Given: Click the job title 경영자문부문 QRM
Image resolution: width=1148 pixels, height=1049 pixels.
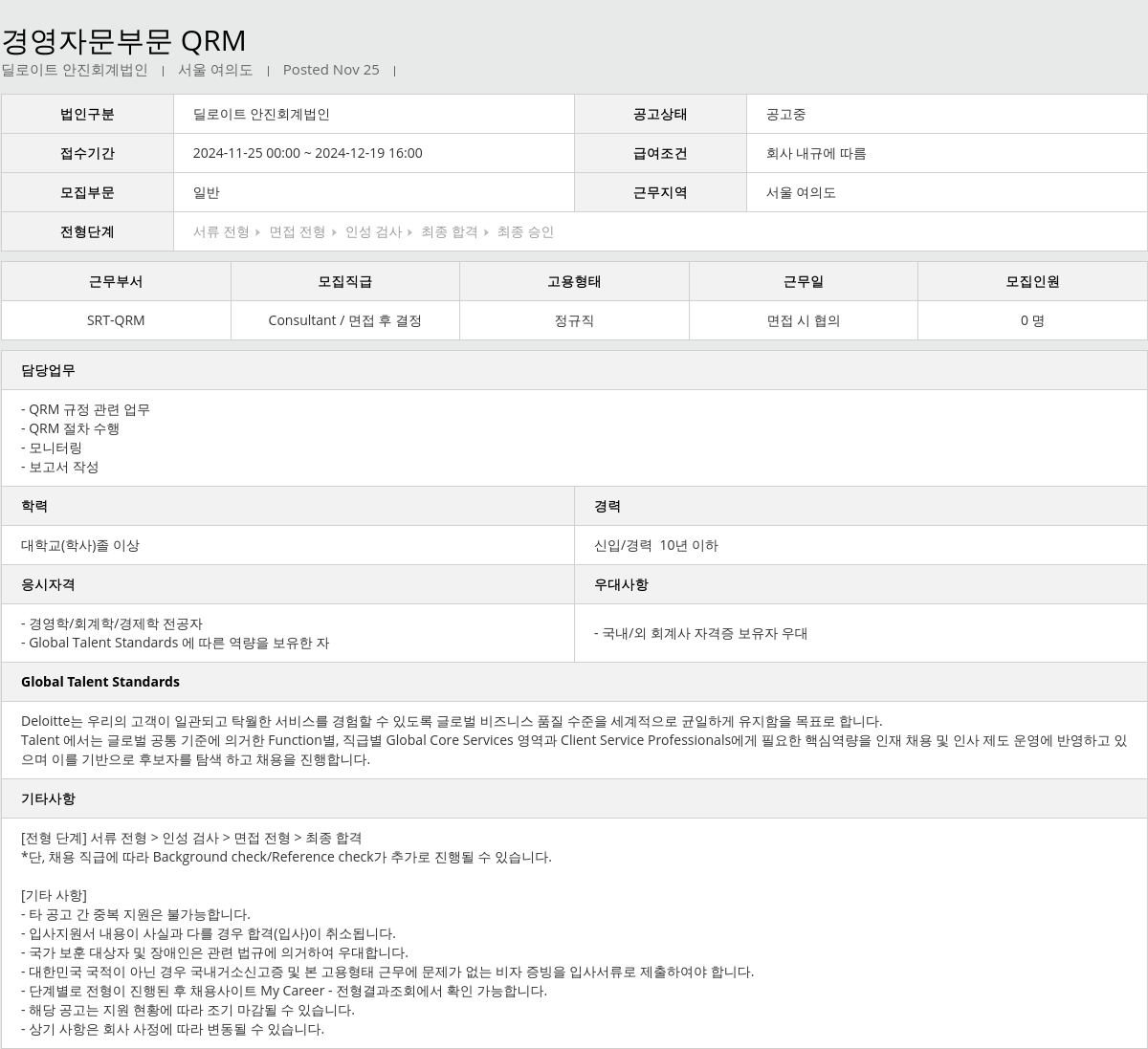Looking at the screenshot, I should tap(123, 40).
